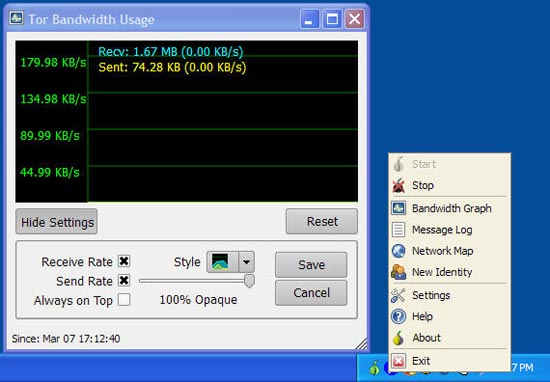The height and width of the screenshot is (382, 550).
Task: Click the About onion icon in menu
Action: [398, 338]
